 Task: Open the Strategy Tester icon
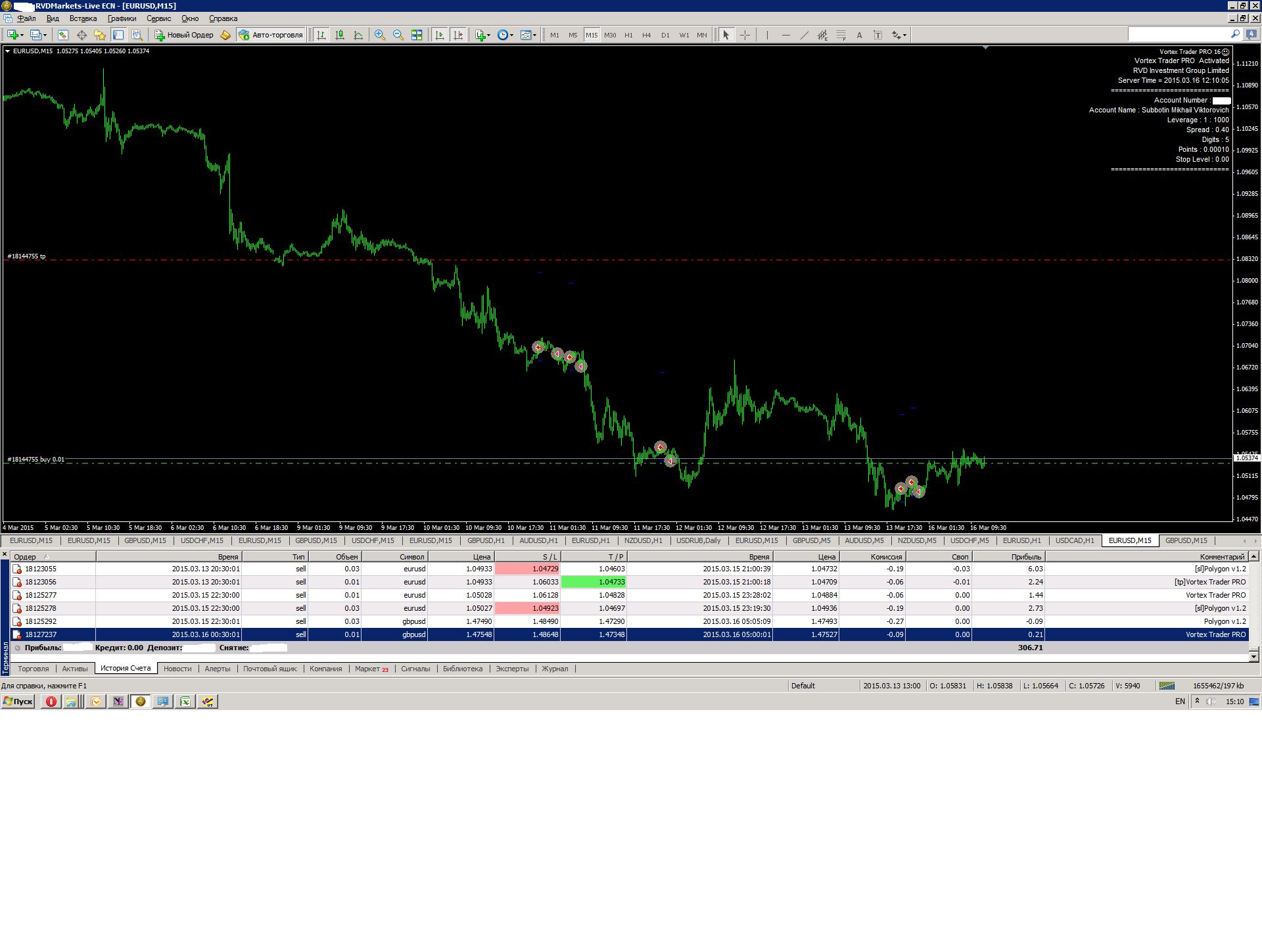click(x=137, y=35)
